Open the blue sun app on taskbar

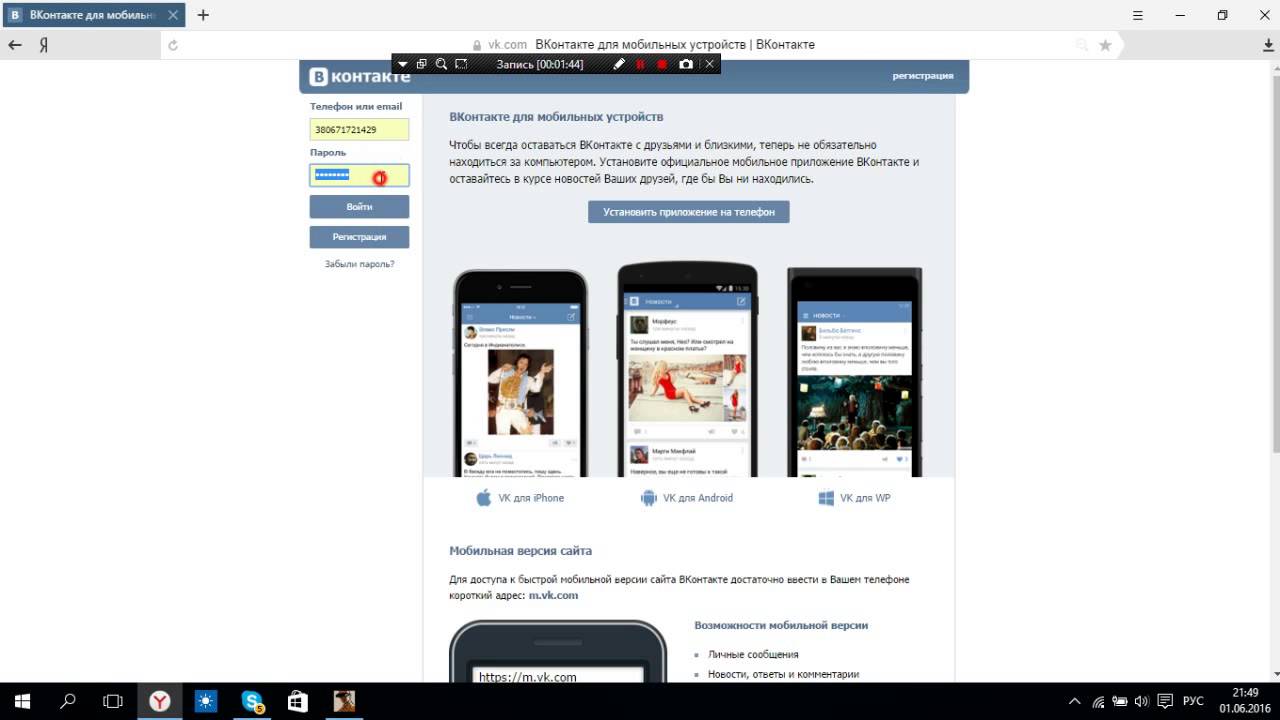205,701
